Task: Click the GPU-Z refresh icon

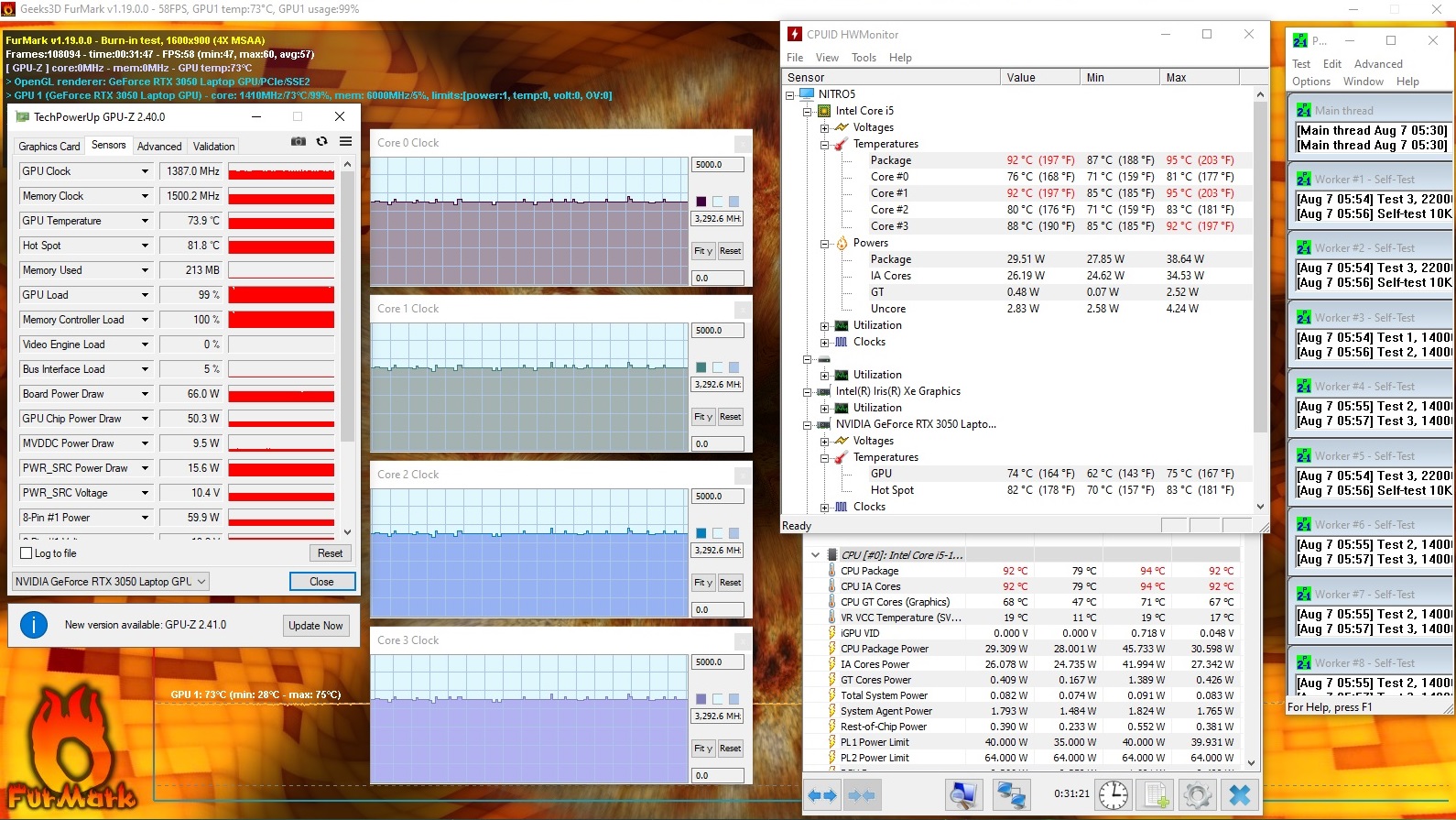Action: (x=321, y=142)
